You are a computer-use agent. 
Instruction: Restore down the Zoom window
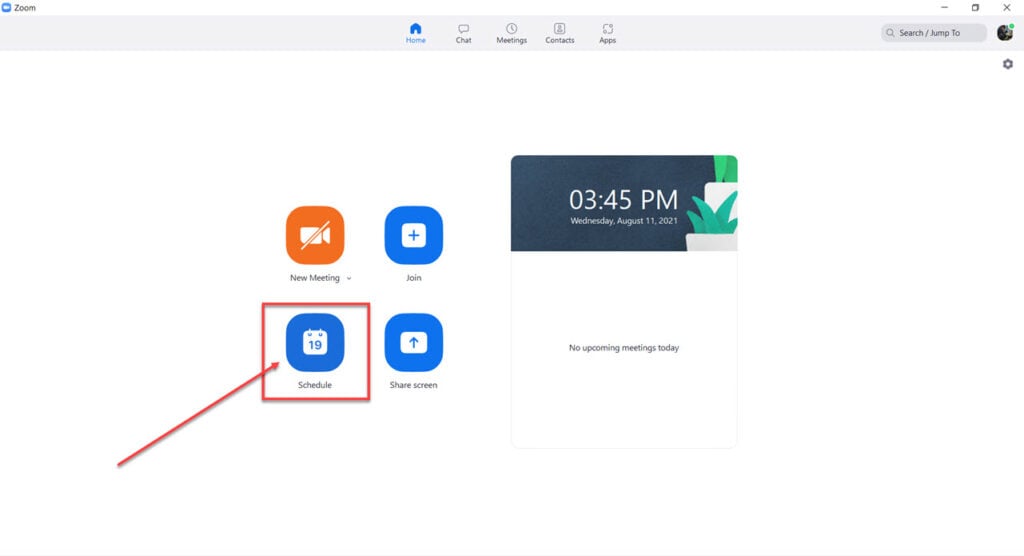point(975,8)
